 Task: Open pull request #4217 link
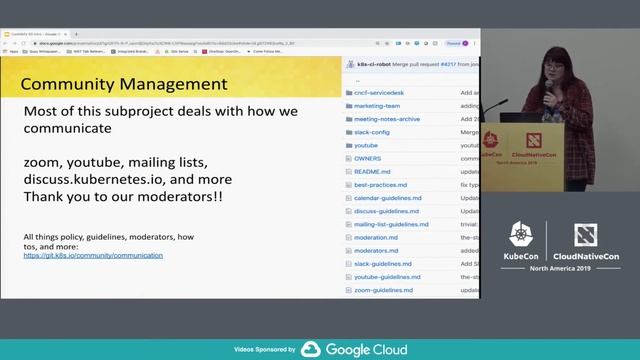point(448,64)
